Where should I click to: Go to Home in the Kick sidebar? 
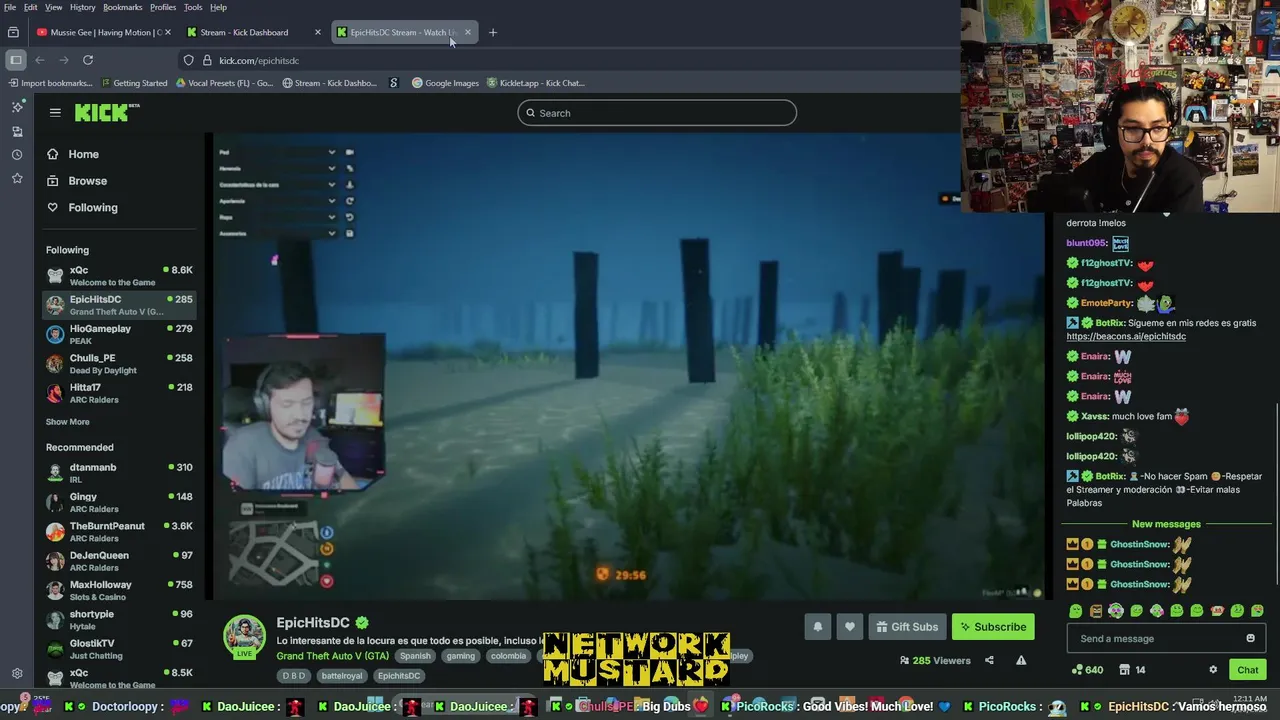pos(84,154)
